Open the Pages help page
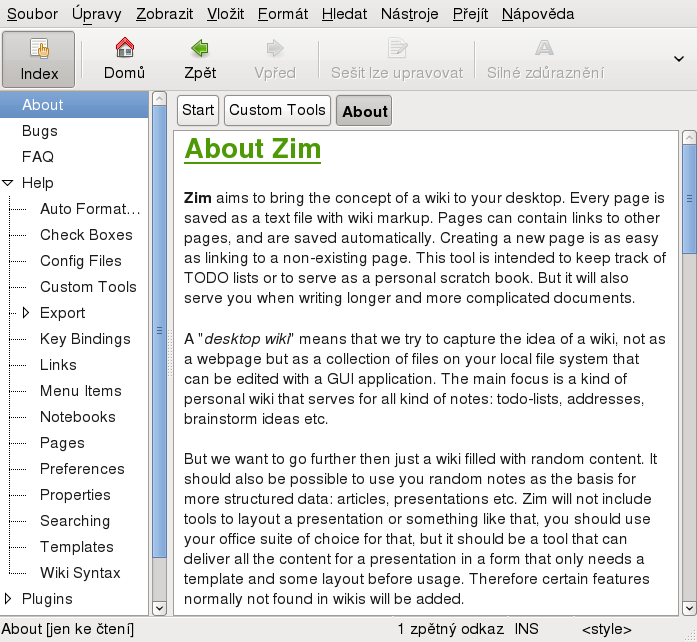 click(x=62, y=443)
